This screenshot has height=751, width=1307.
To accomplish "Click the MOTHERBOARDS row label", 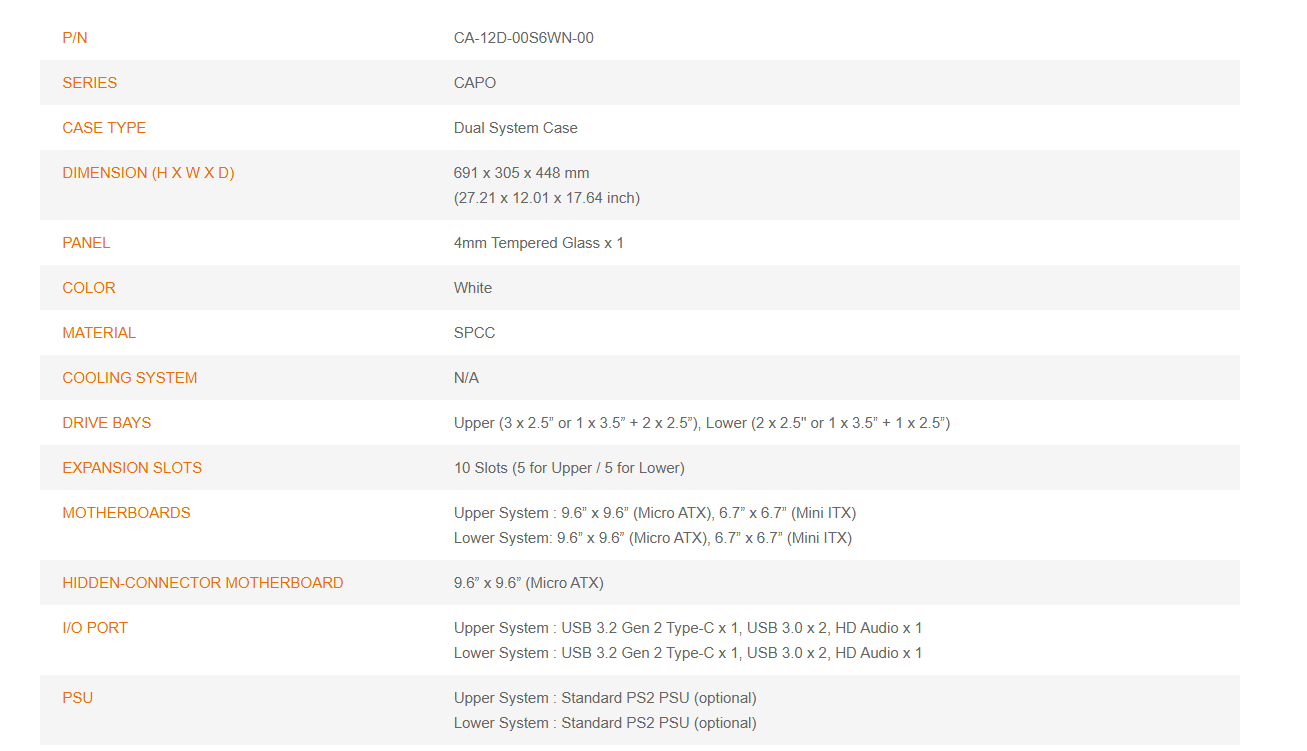I will pyautogui.click(x=126, y=513).
